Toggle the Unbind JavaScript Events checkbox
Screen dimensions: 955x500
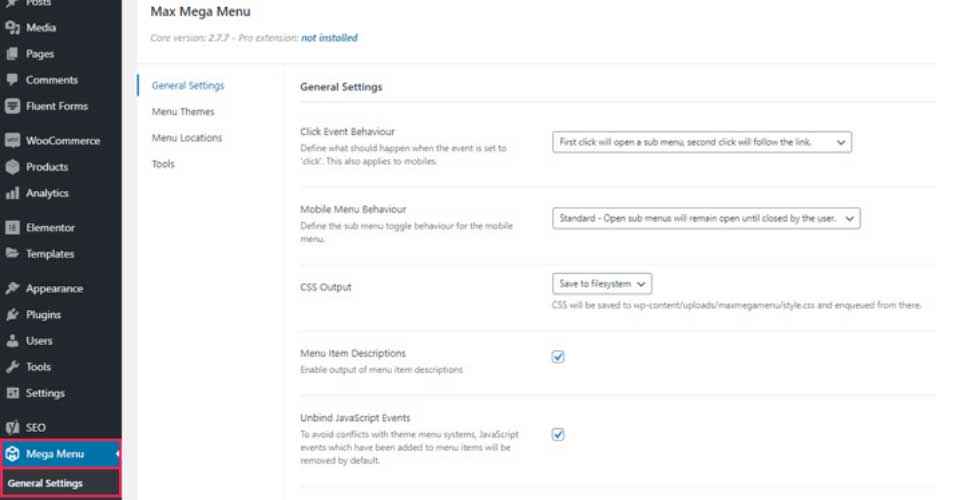pos(559,434)
